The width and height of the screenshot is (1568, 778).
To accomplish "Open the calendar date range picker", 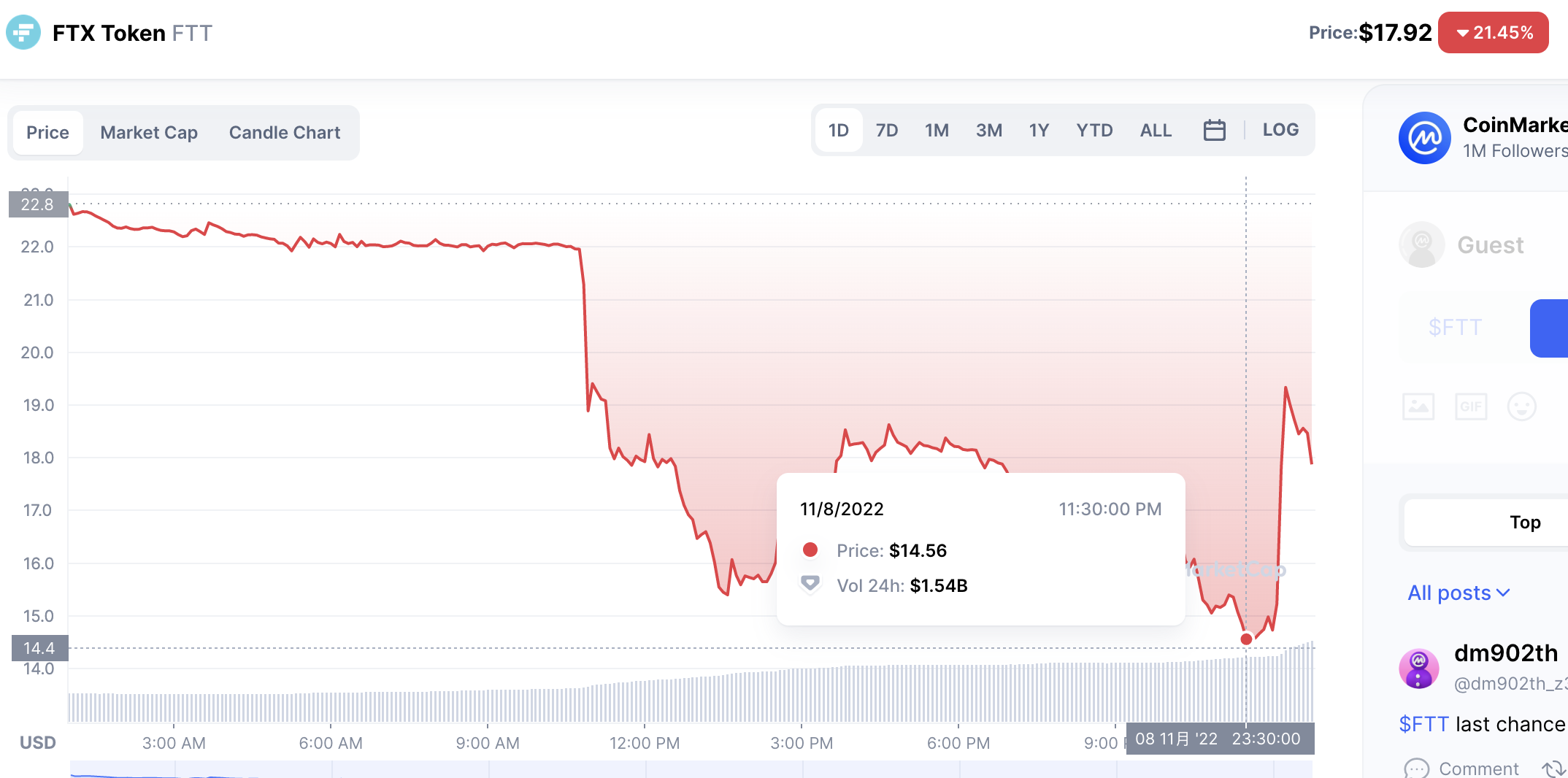I will click(1214, 130).
